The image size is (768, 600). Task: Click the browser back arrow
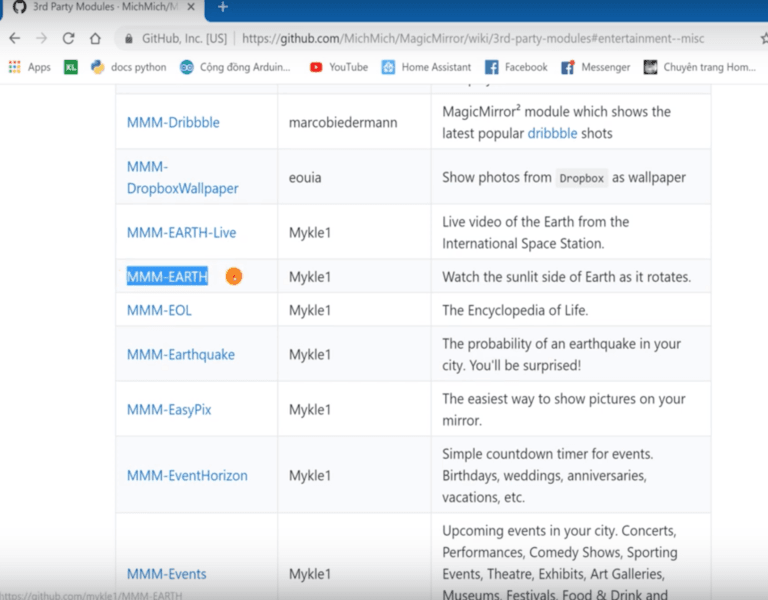point(14,38)
